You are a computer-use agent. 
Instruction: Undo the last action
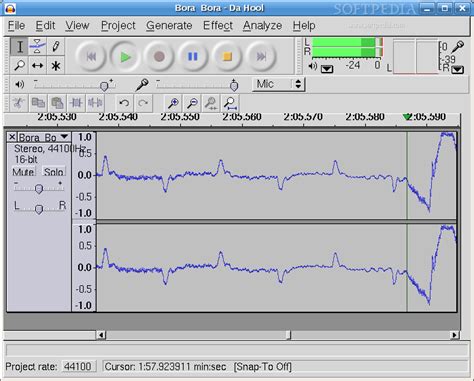tap(124, 103)
